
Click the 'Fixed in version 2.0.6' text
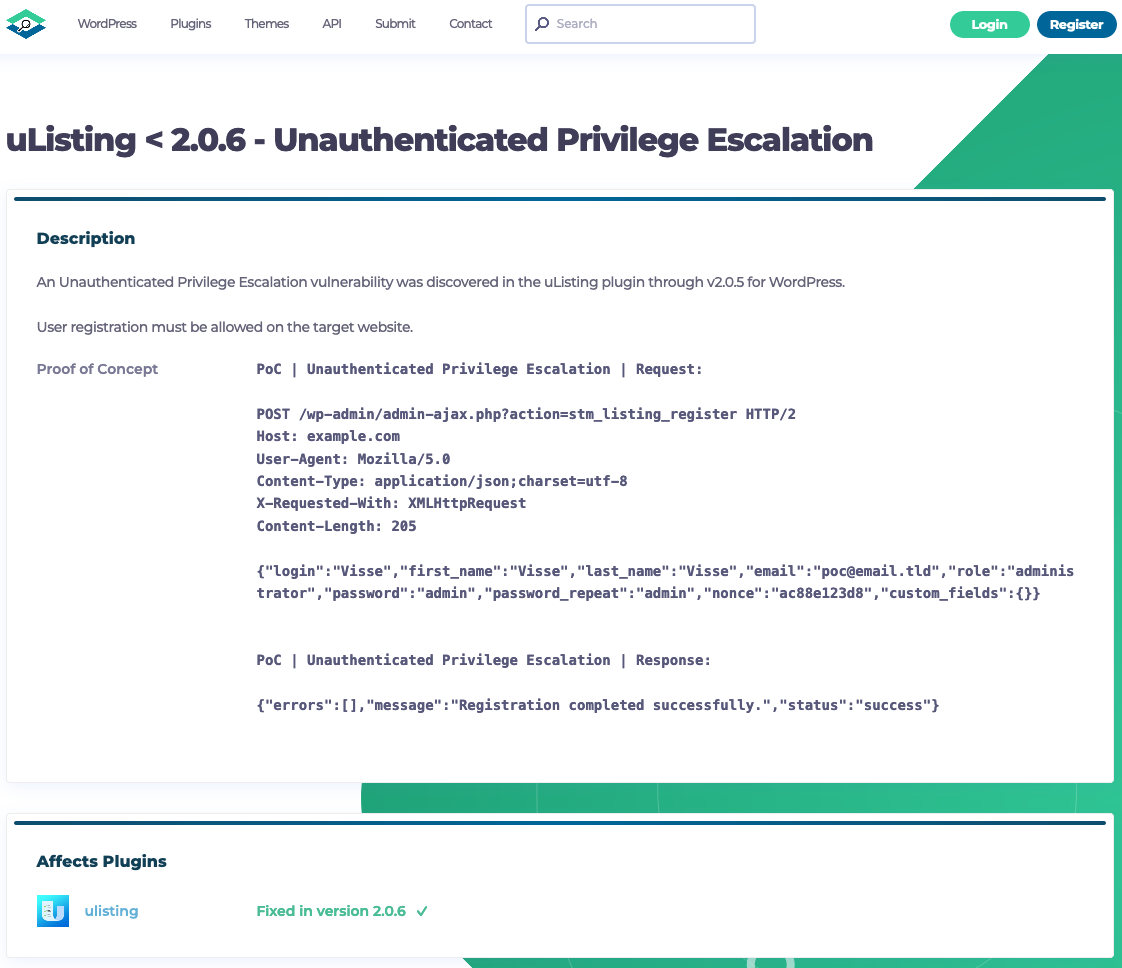tap(331, 911)
